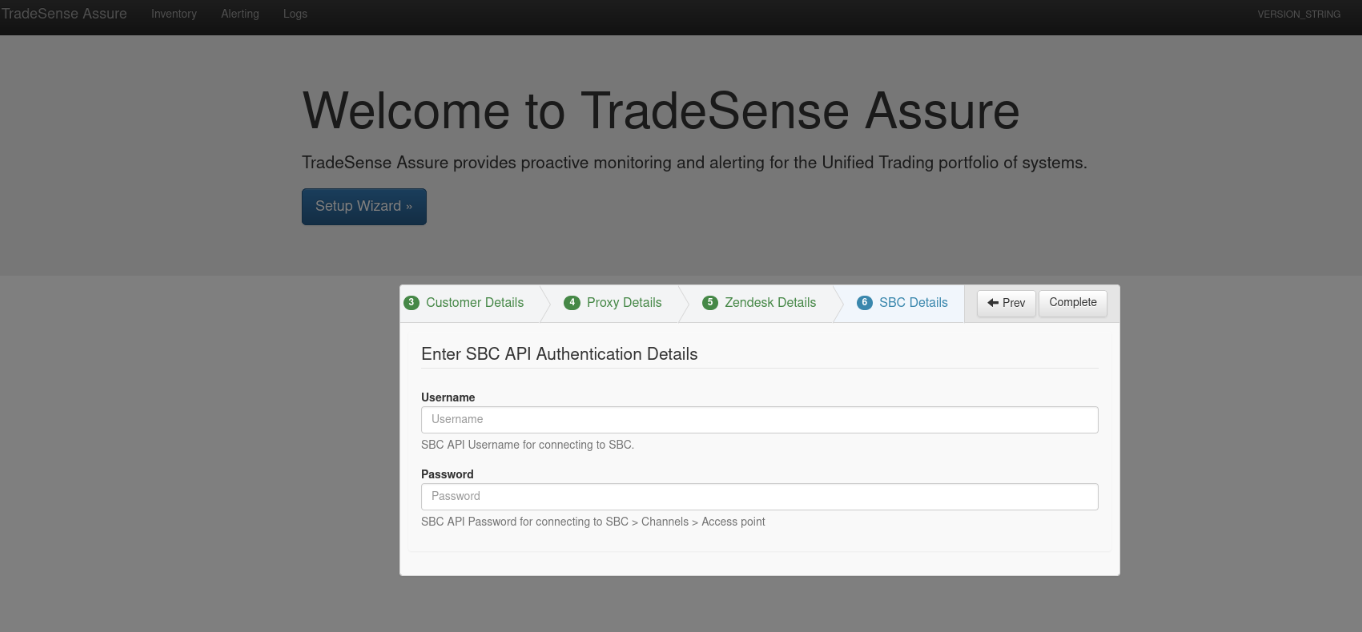Go back with the Prev button
1362x632 pixels.
tap(1006, 303)
